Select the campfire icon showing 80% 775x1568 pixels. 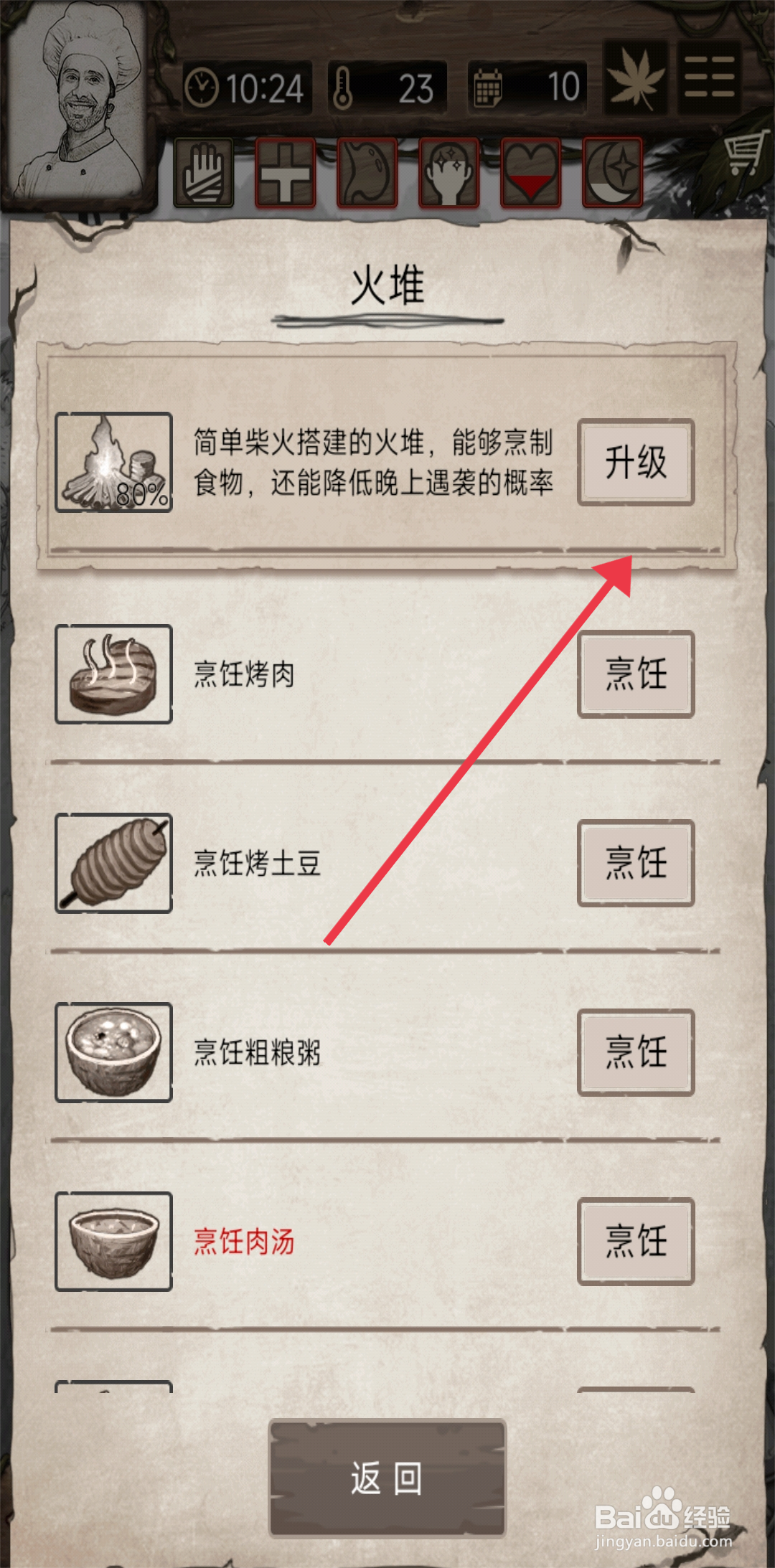pyautogui.click(x=113, y=462)
